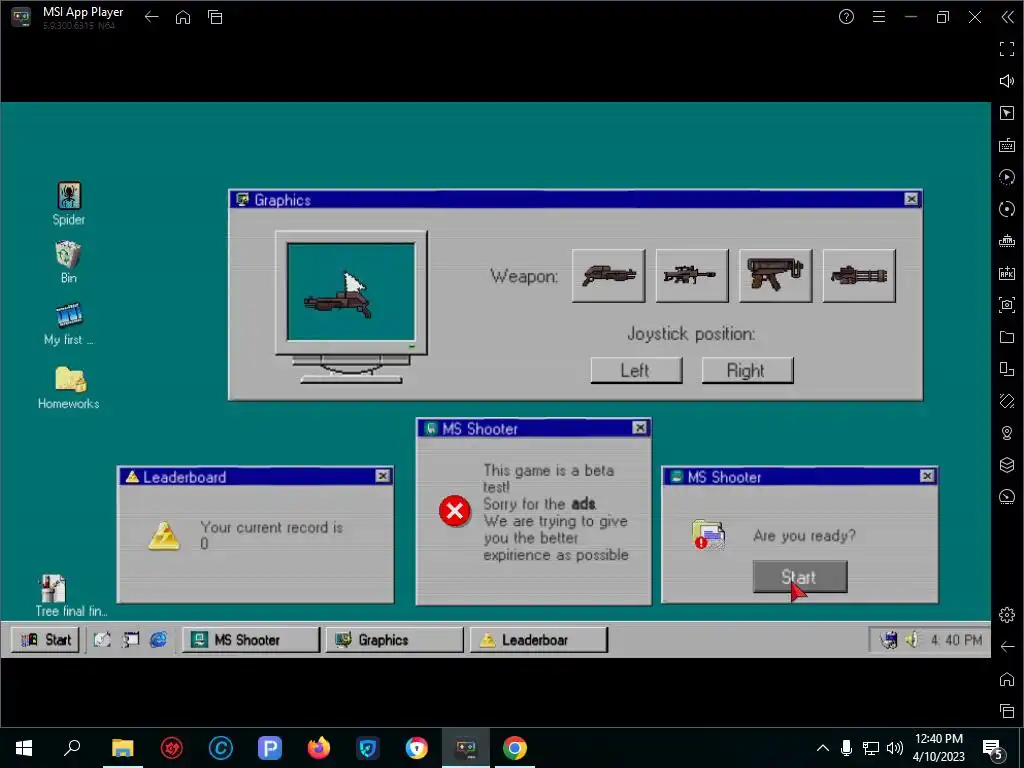Click the red error icon in dialog
Image resolution: width=1024 pixels, height=768 pixels.
click(455, 511)
